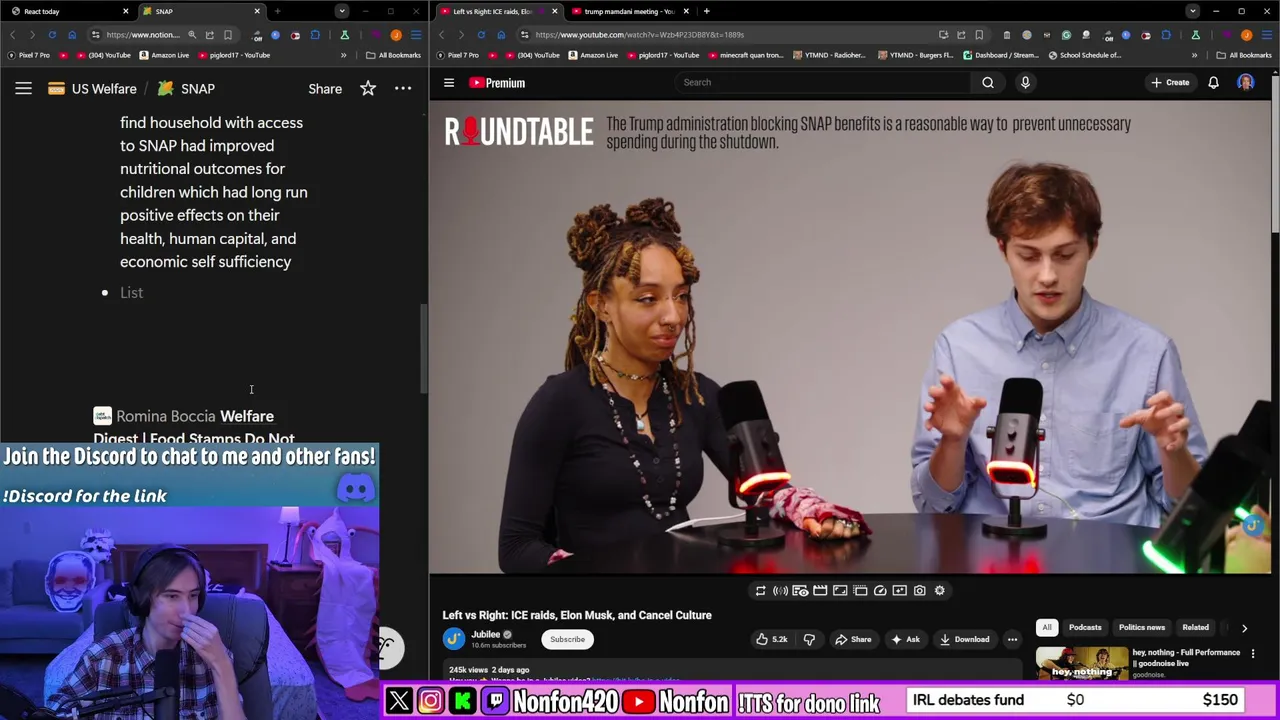The width and height of the screenshot is (1280, 720).
Task: Toggle cinema mode film icon under video
Action: pos(820,591)
